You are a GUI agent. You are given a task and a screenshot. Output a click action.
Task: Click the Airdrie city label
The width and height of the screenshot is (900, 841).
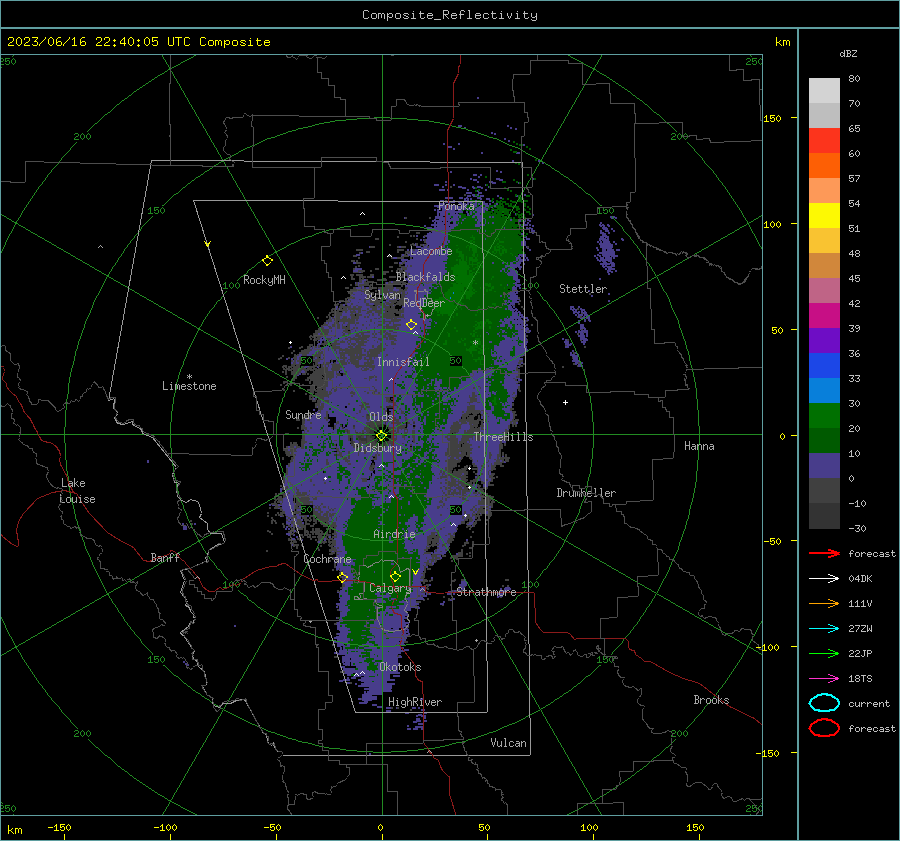(x=394, y=534)
